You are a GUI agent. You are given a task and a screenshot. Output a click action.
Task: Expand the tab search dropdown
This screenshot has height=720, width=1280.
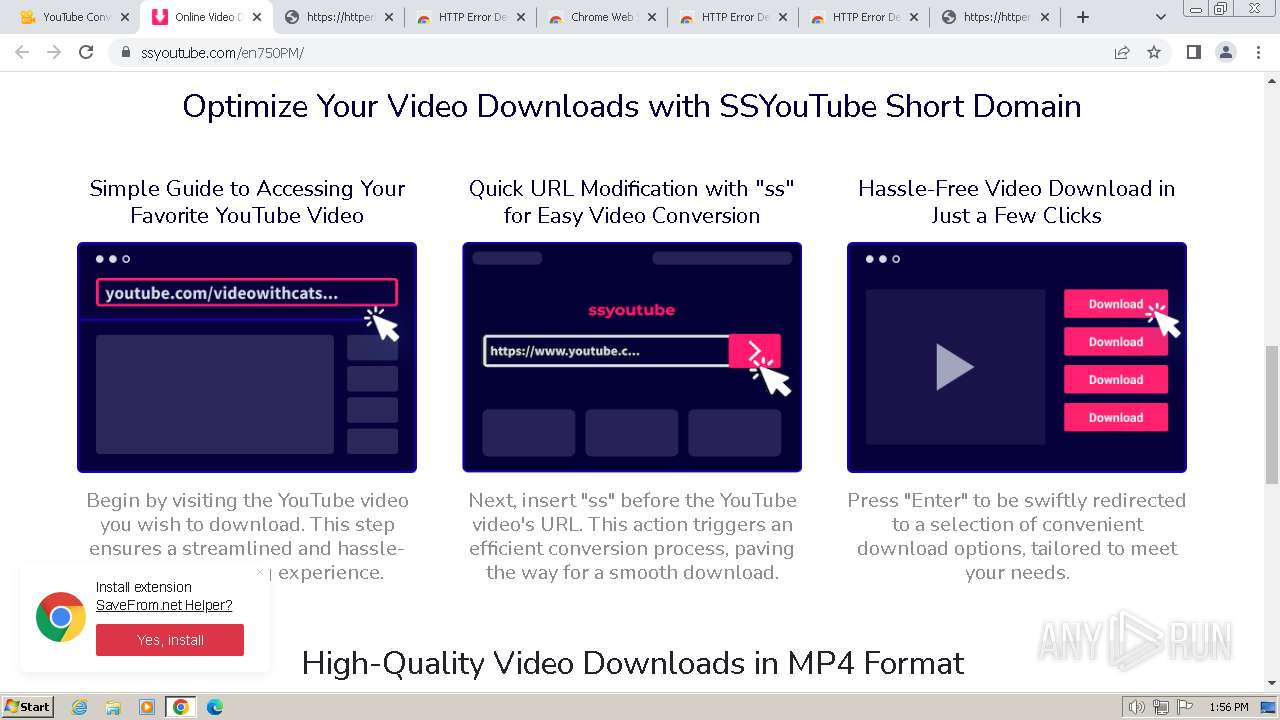pos(1160,17)
